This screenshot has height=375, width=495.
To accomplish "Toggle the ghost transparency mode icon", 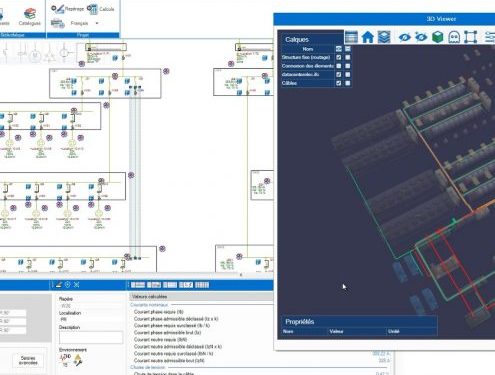I will (454, 37).
